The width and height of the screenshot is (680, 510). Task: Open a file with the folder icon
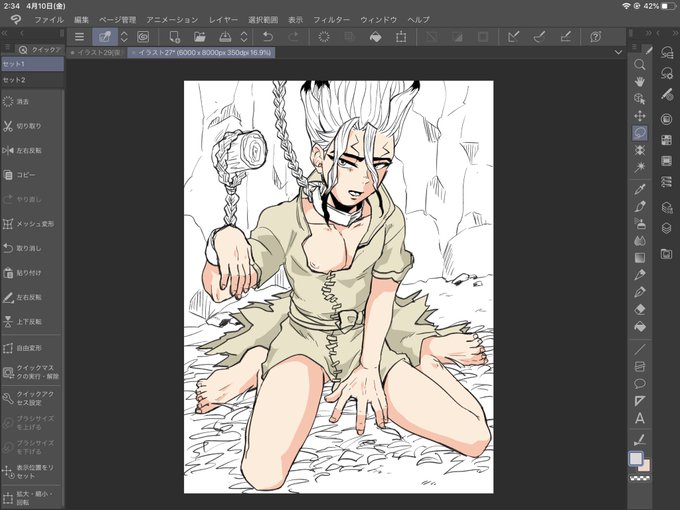click(x=199, y=37)
